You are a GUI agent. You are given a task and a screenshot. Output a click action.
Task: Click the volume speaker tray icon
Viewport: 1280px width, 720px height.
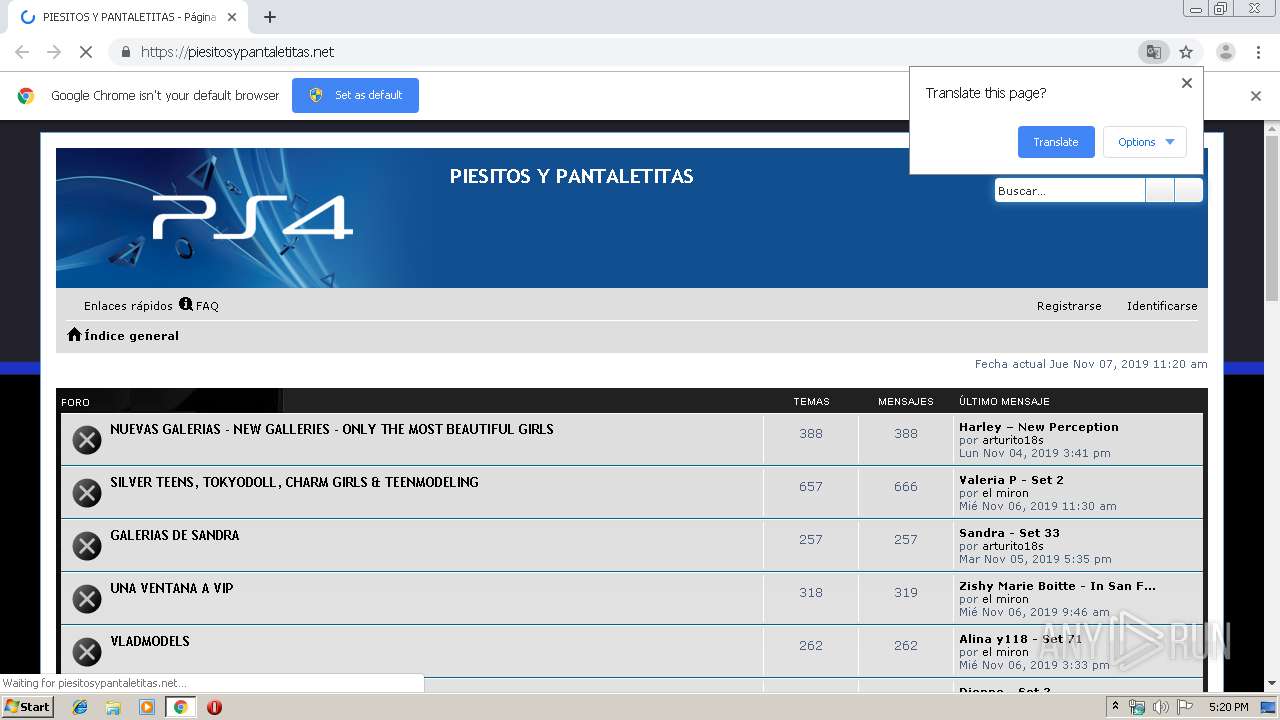(1161, 707)
